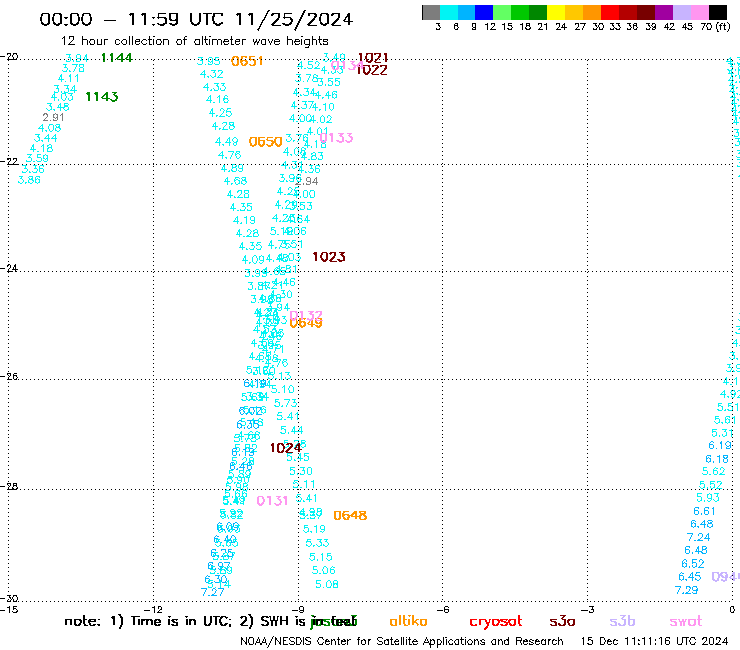Image resolution: width=740 pixels, height=650 pixels.
Task: Select the pink legend swatch
Action: coord(700,12)
